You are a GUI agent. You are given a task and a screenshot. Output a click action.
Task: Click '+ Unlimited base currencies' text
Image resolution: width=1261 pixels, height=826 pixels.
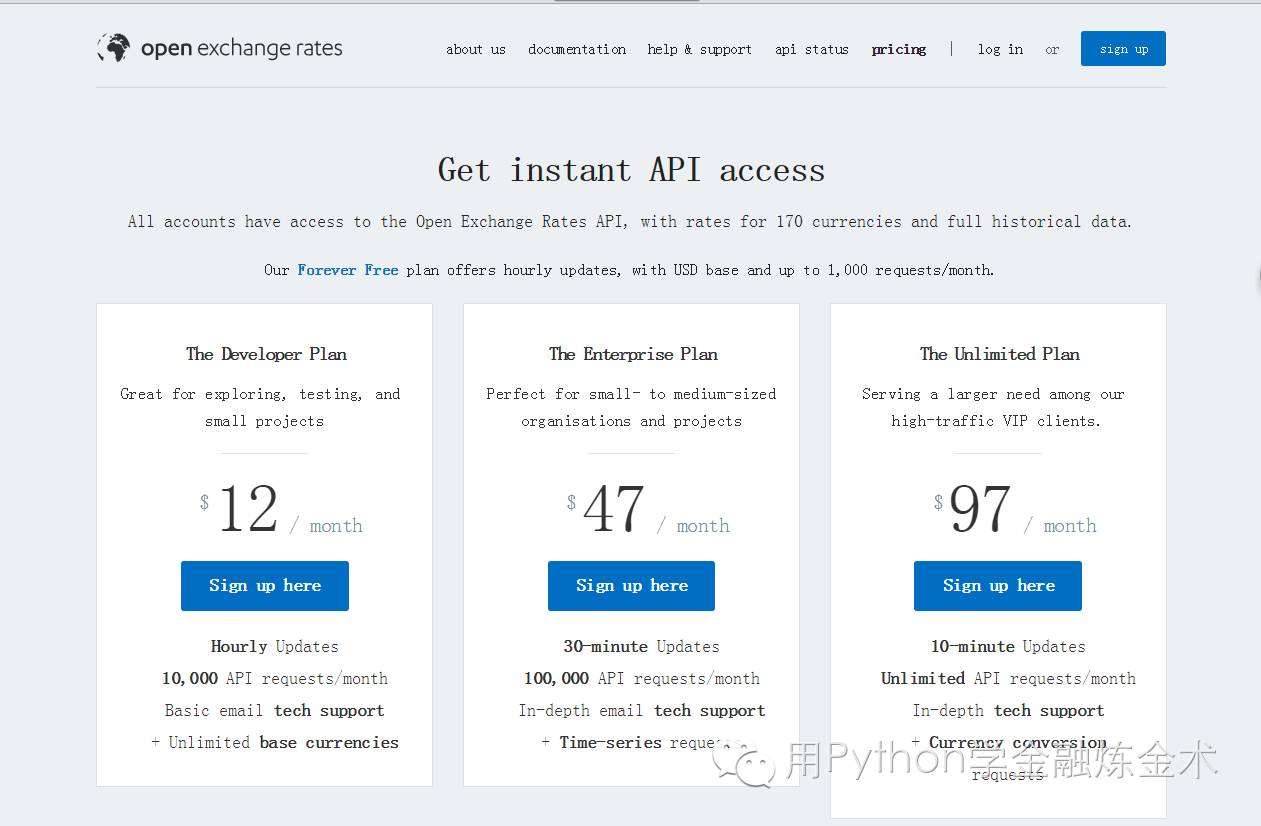point(275,743)
